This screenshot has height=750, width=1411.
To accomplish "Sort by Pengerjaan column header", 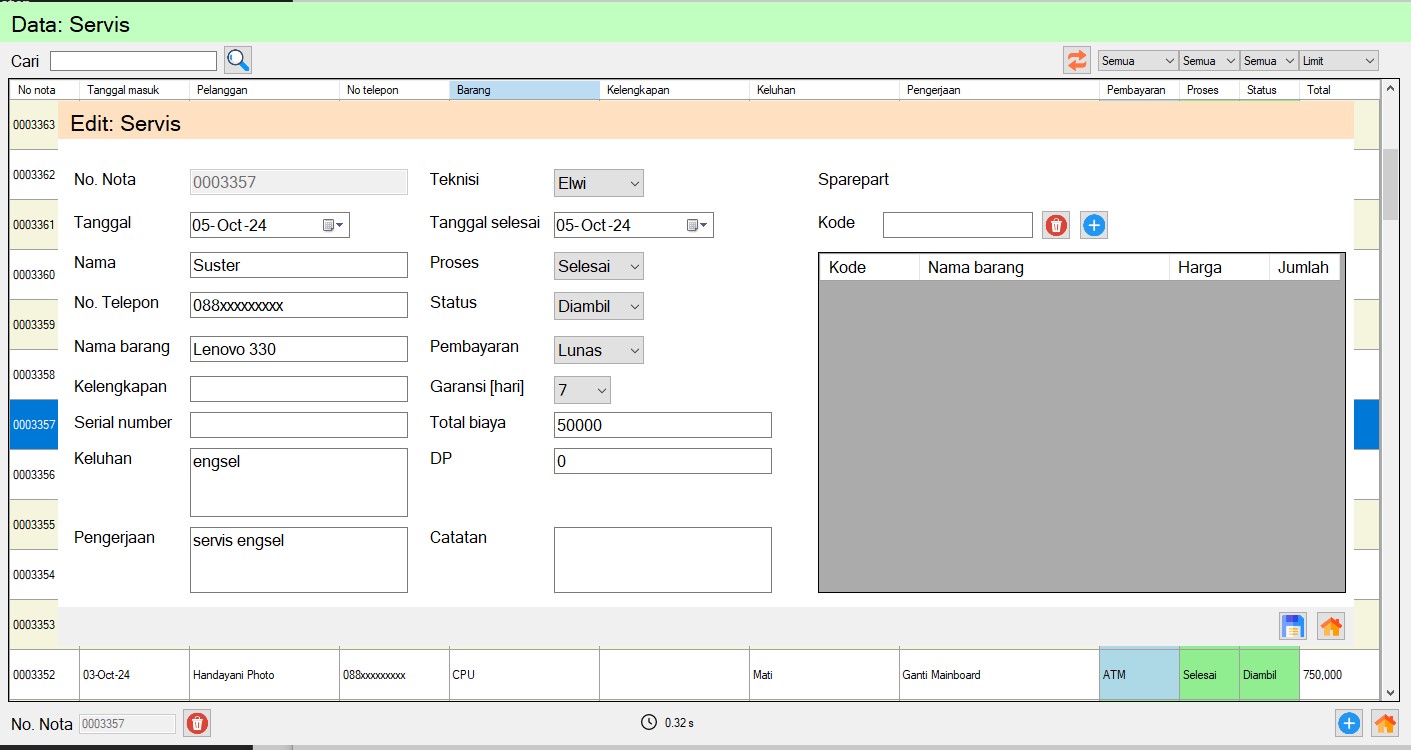I will pos(1000,90).
